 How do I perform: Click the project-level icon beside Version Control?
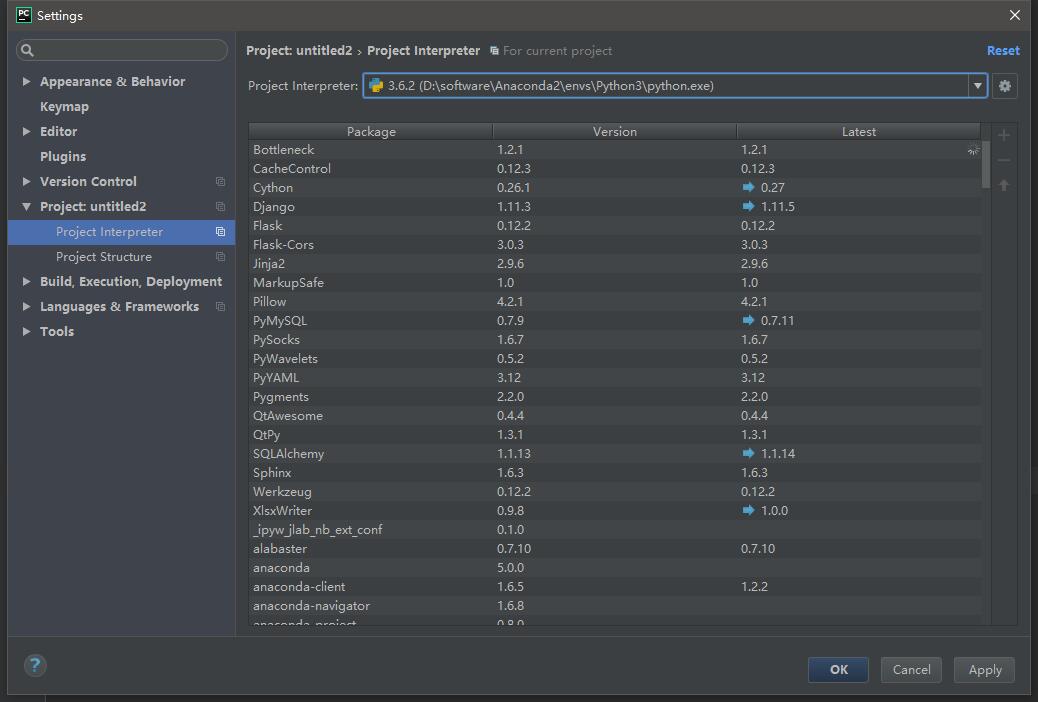tap(220, 181)
